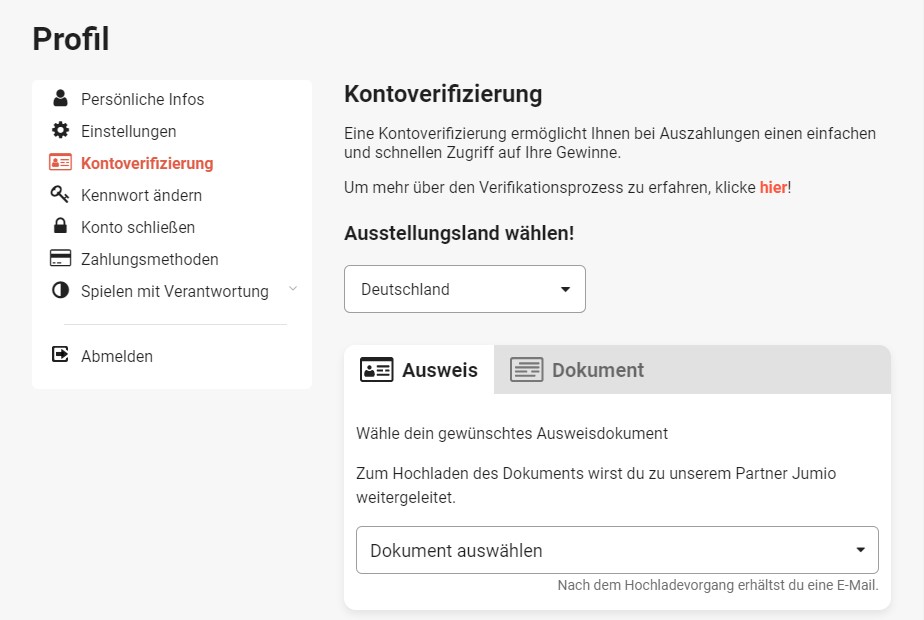Open Persönliche Infos menu entry
The image size is (924, 620).
(x=143, y=99)
